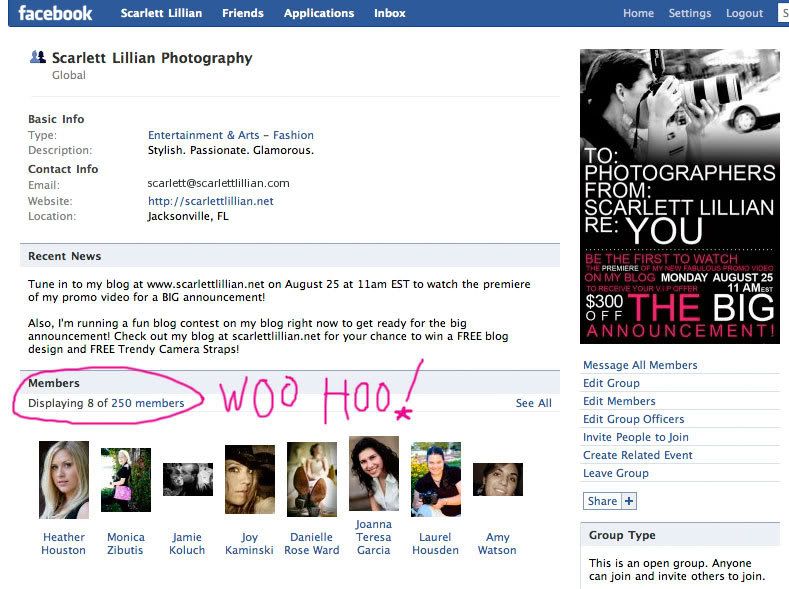Click the facebook logo
Image resolution: width=789 pixels, height=589 pixels.
(55, 13)
